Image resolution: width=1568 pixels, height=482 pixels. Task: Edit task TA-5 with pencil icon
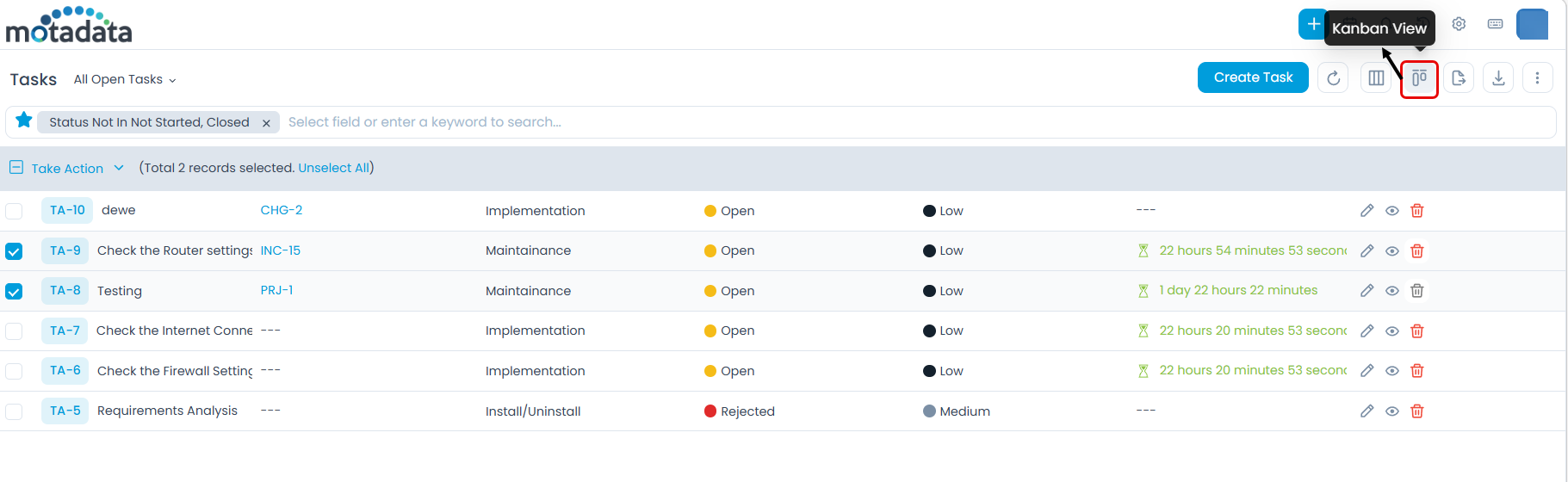pos(1367,411)
